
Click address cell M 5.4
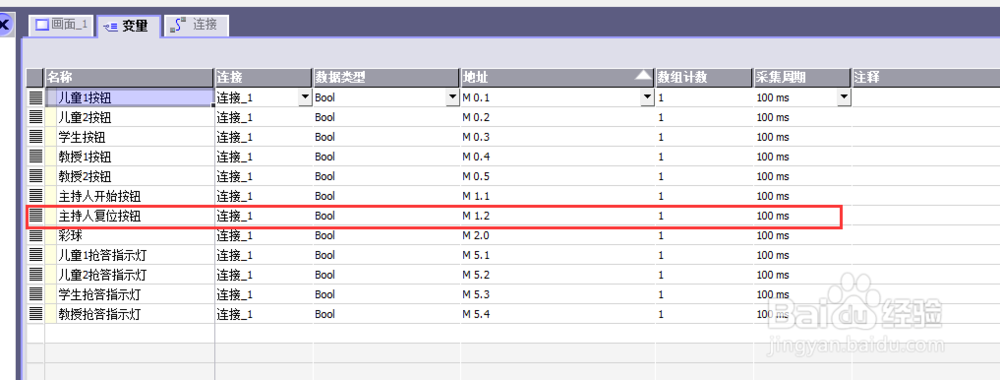pyautogui.click(x=558, y=314)
